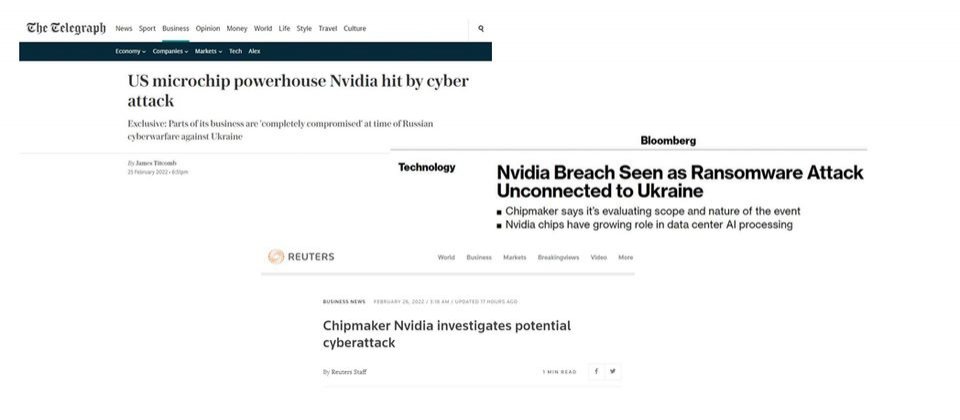Open The Telegraph masthead logo

66,28
